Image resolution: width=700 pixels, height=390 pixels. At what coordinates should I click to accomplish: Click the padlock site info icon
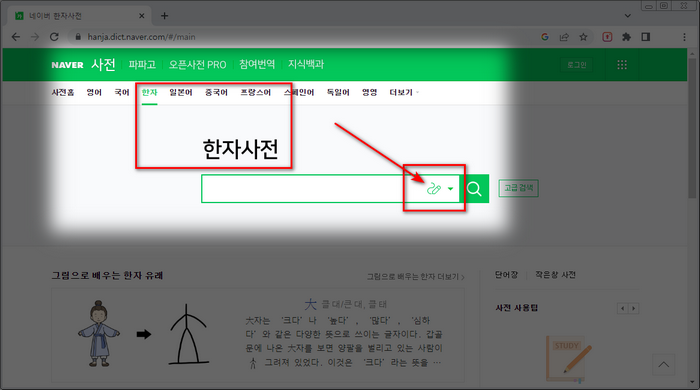tap(78, 37)
